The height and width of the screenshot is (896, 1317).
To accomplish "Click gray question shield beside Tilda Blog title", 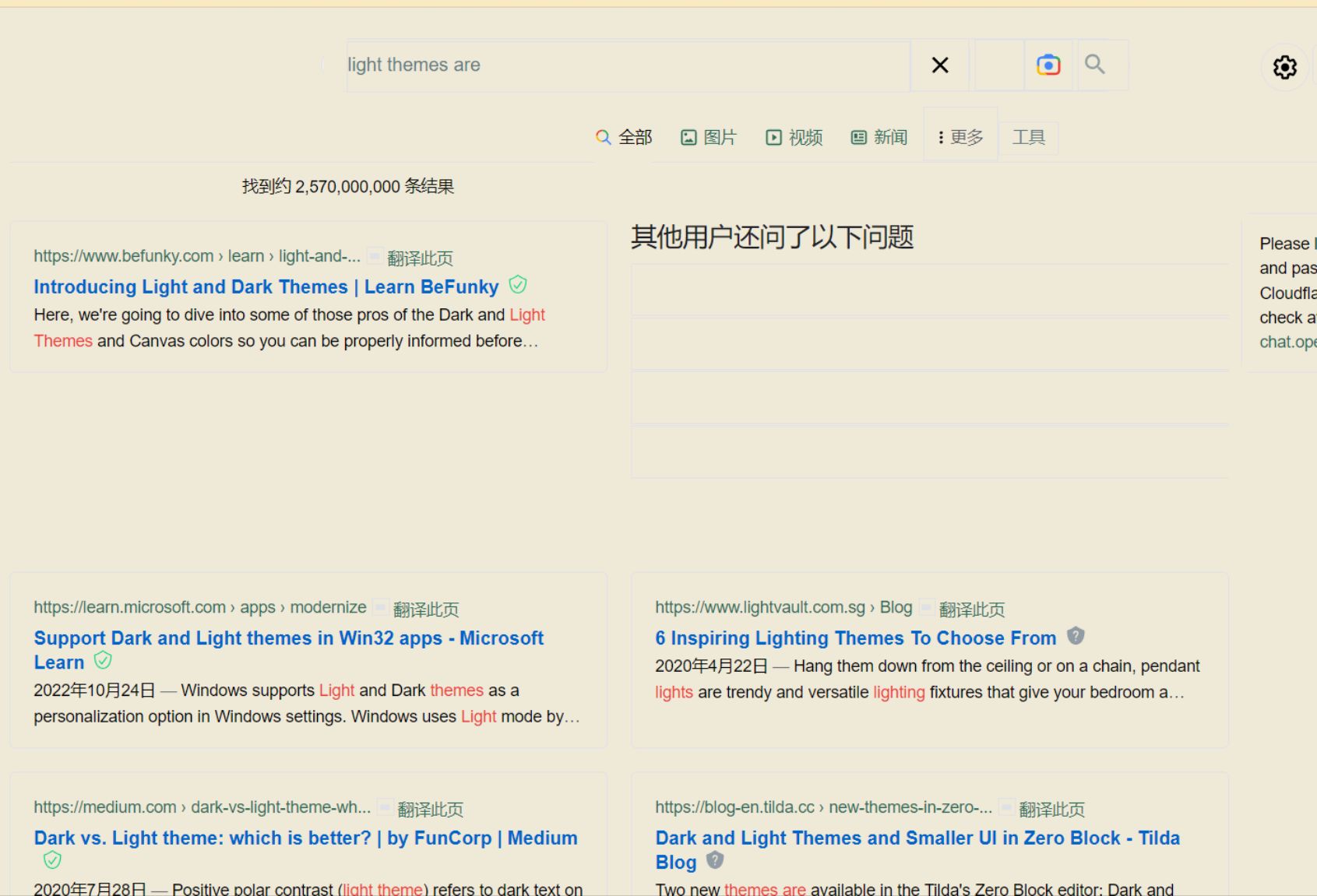I will click(x=715, y=860).
